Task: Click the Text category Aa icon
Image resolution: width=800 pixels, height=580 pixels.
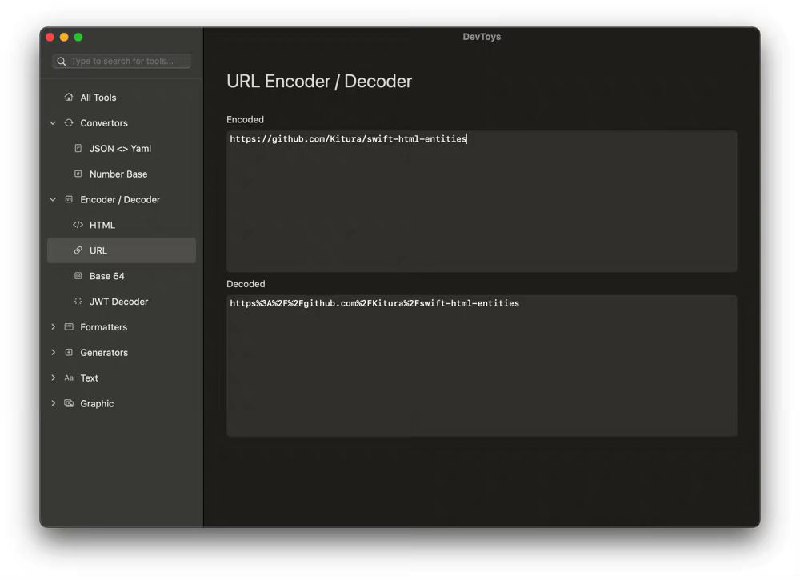Action: (69, 378)
